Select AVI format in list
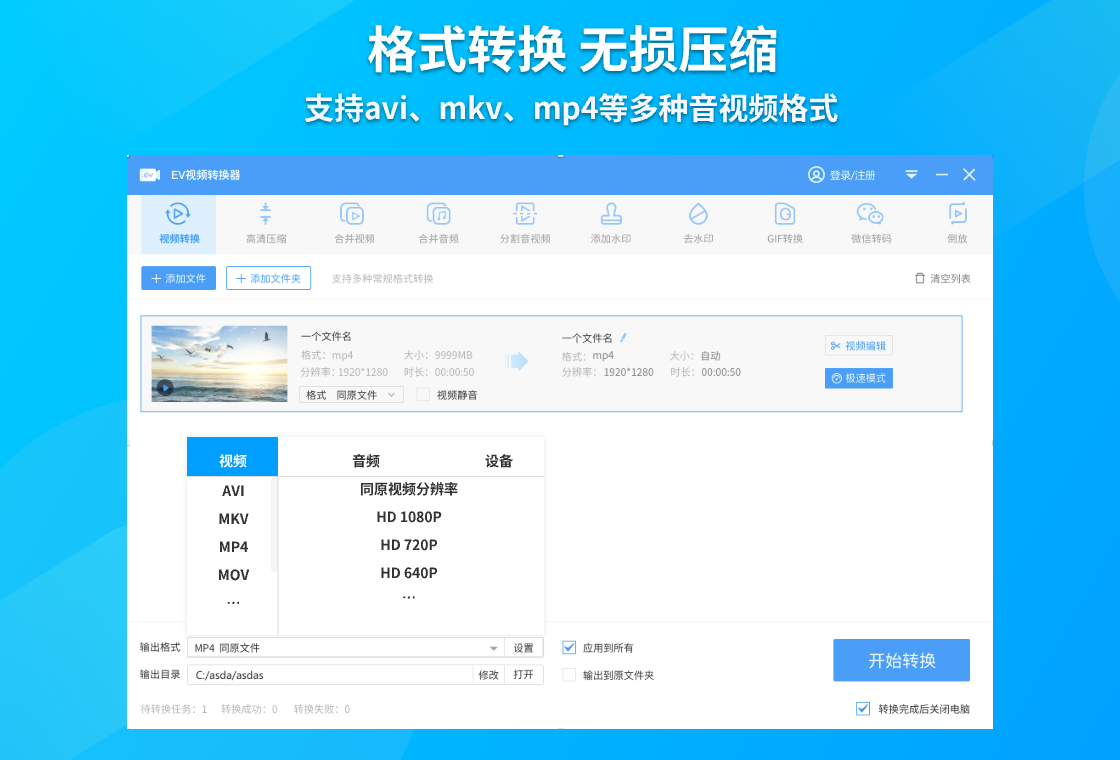 pos(233,491)
